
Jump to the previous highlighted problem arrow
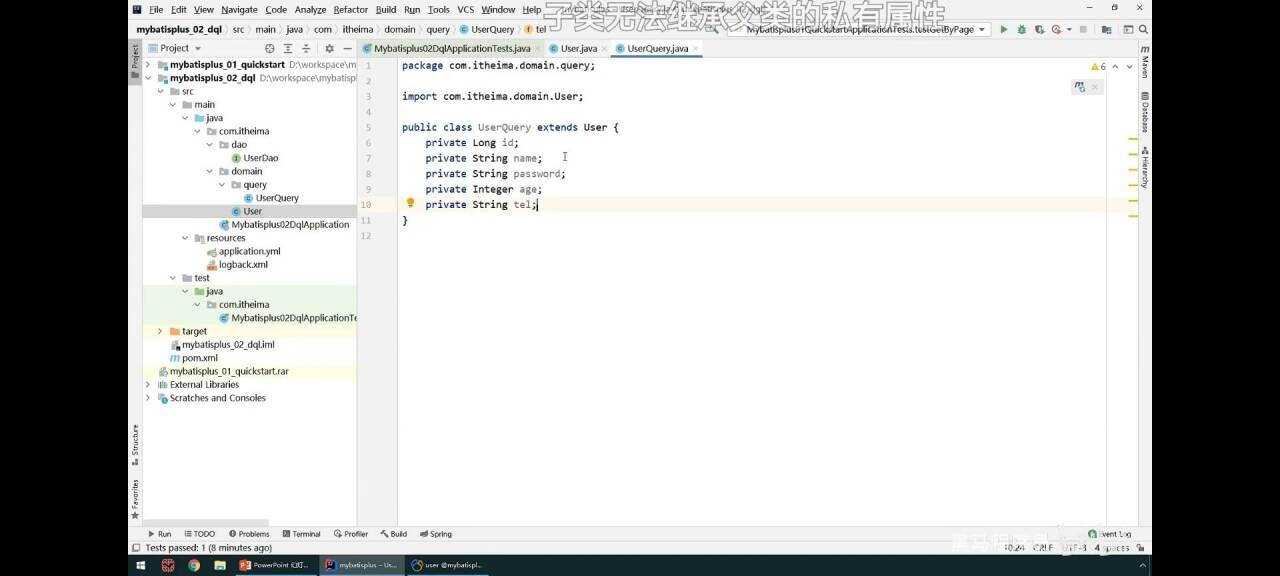[1116, 66]
